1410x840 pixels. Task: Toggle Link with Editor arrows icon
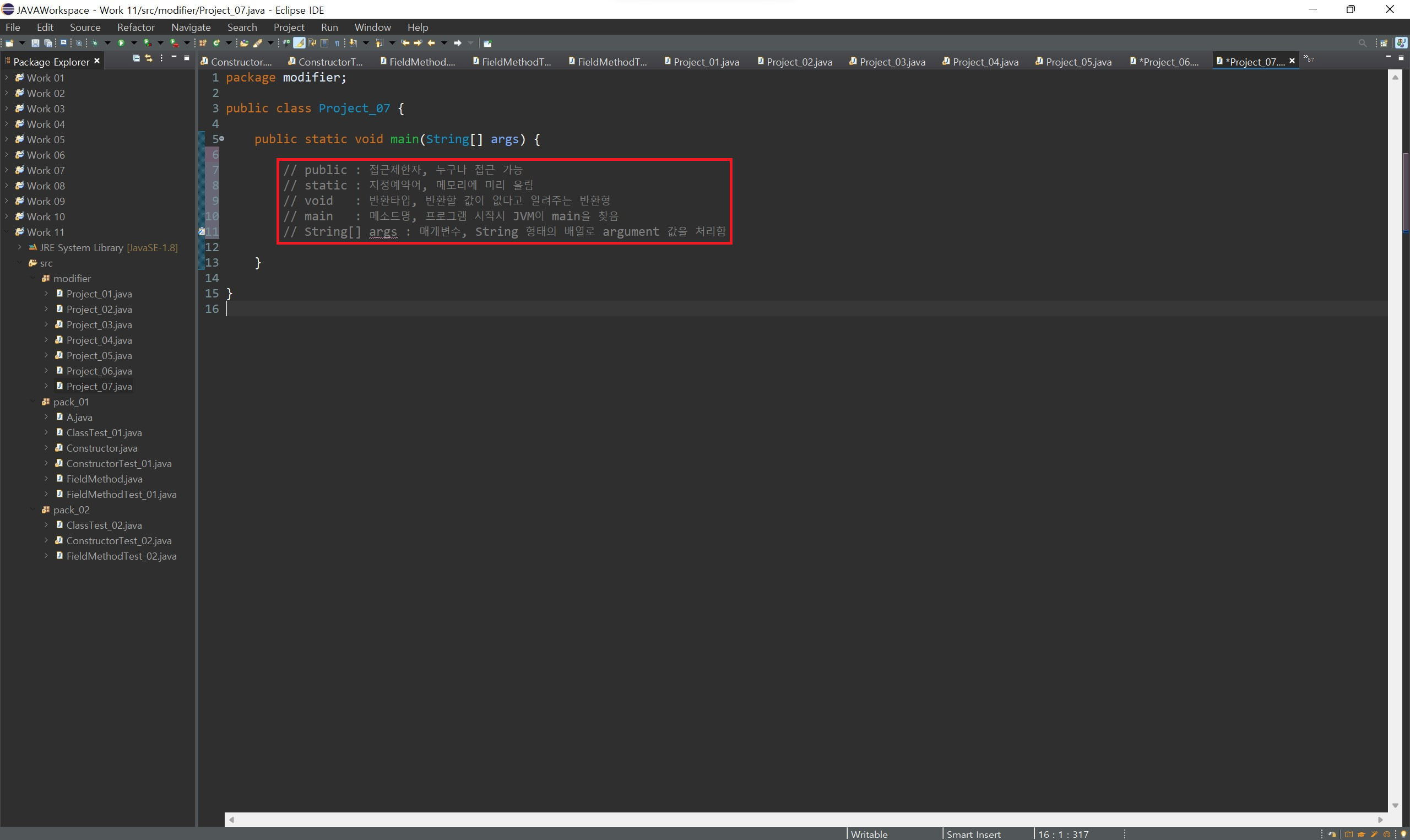(149, 58)
